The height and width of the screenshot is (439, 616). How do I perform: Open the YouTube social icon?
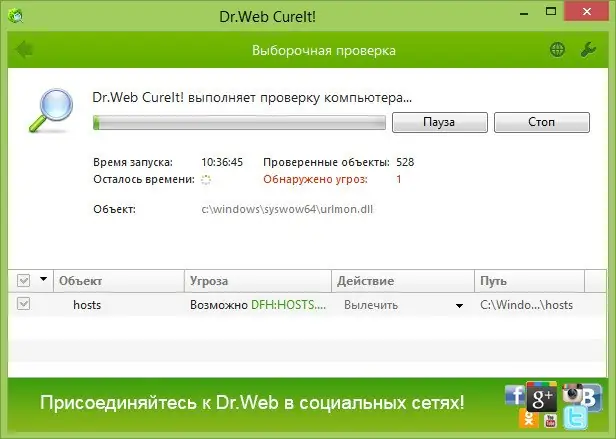coord(550,421)
